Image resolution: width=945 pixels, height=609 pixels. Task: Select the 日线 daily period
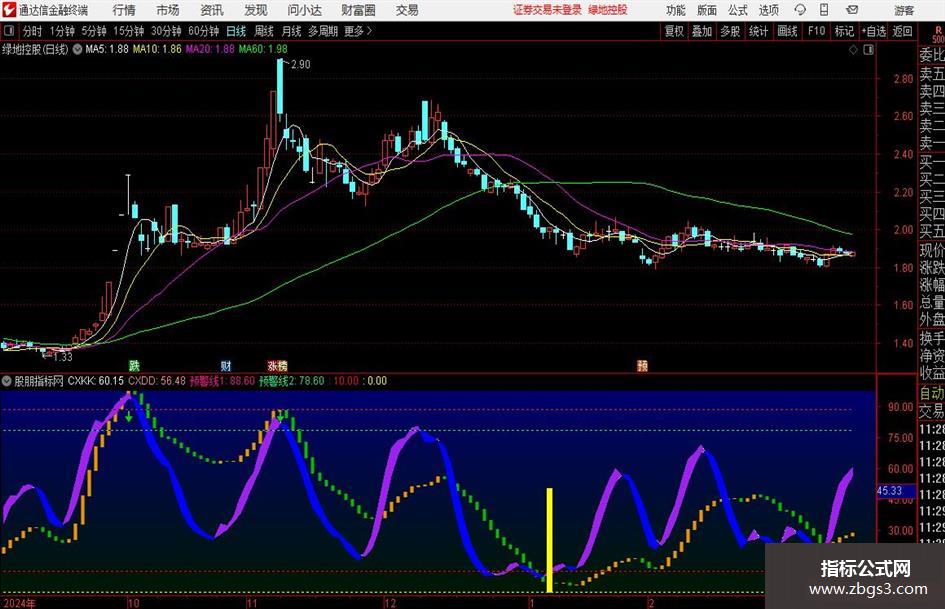tap(236, 31)
